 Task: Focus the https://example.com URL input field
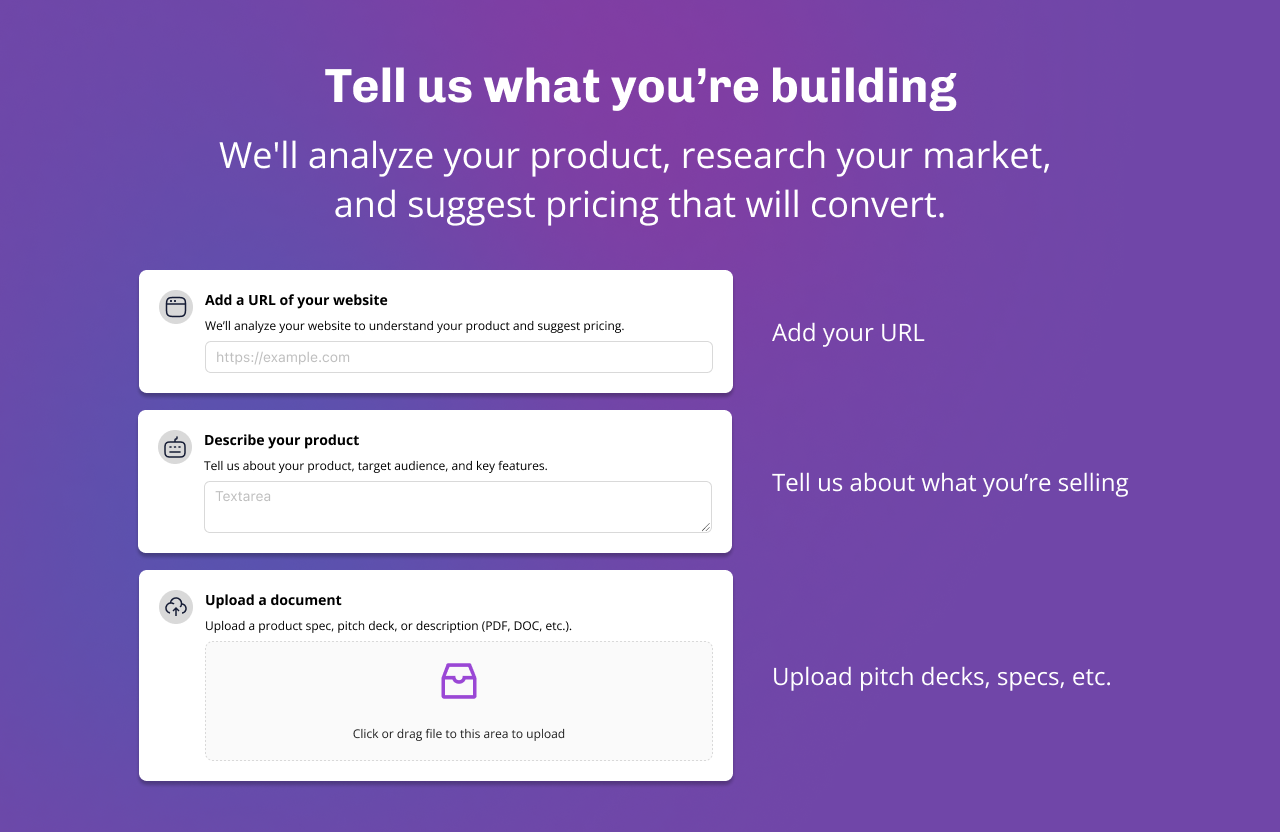(x=459, y=357)
